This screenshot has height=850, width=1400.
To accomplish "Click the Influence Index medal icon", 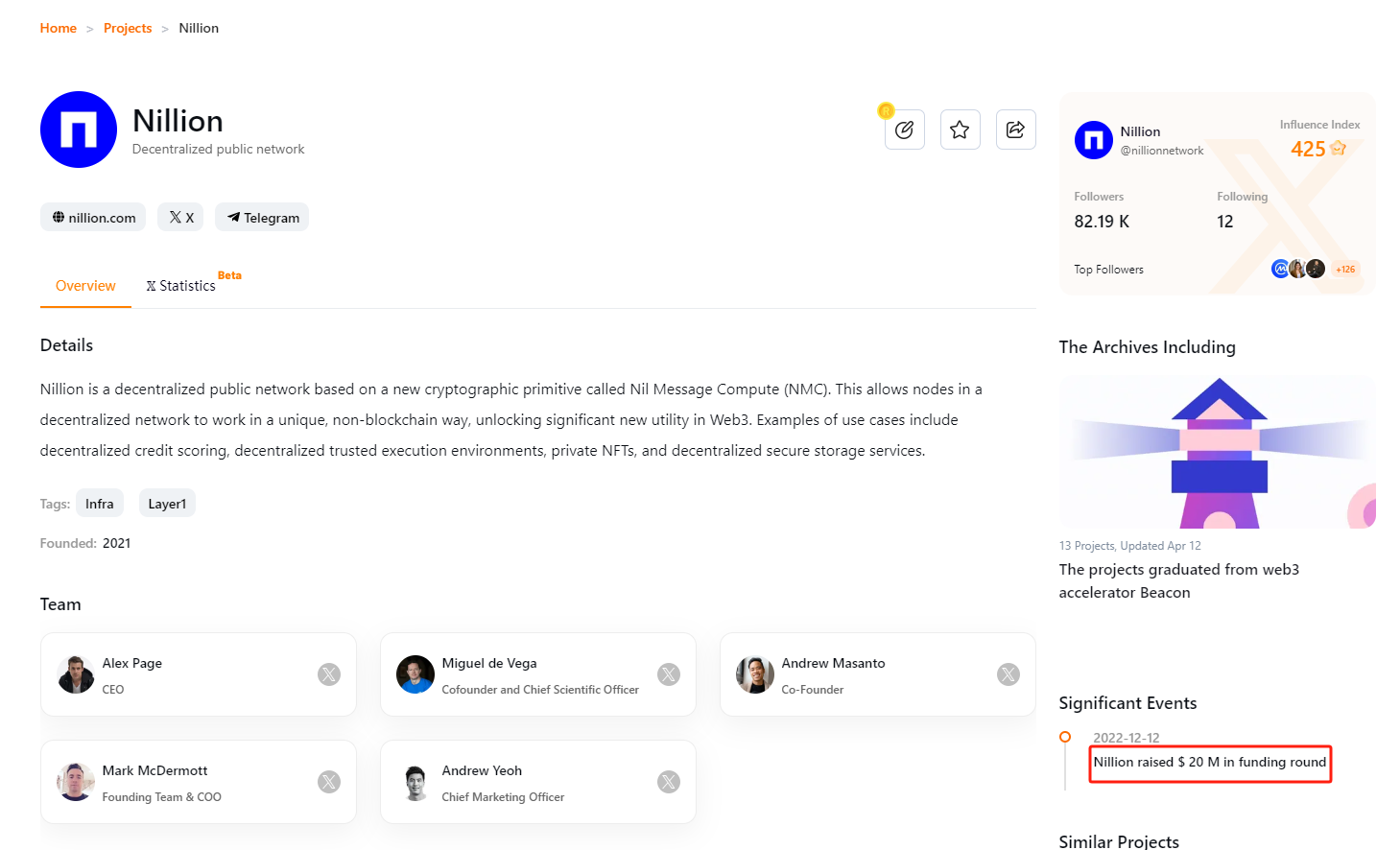I will tap(1339, 149).
